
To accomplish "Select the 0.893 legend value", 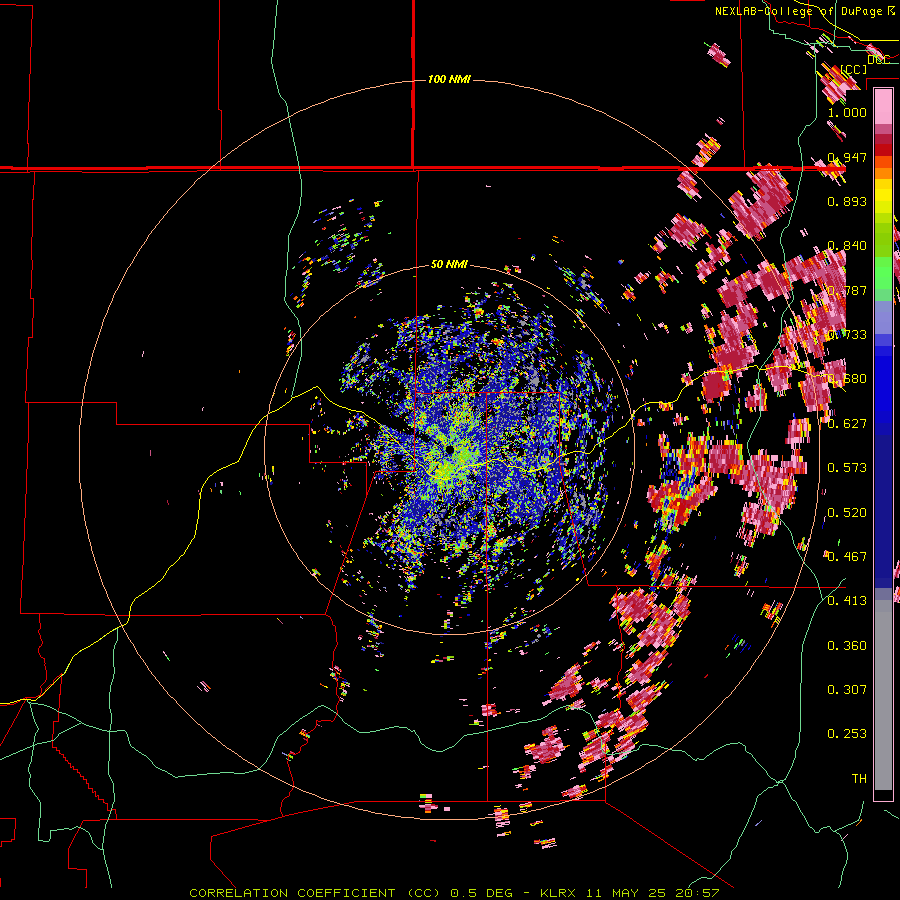I will [x=847, y=201].
